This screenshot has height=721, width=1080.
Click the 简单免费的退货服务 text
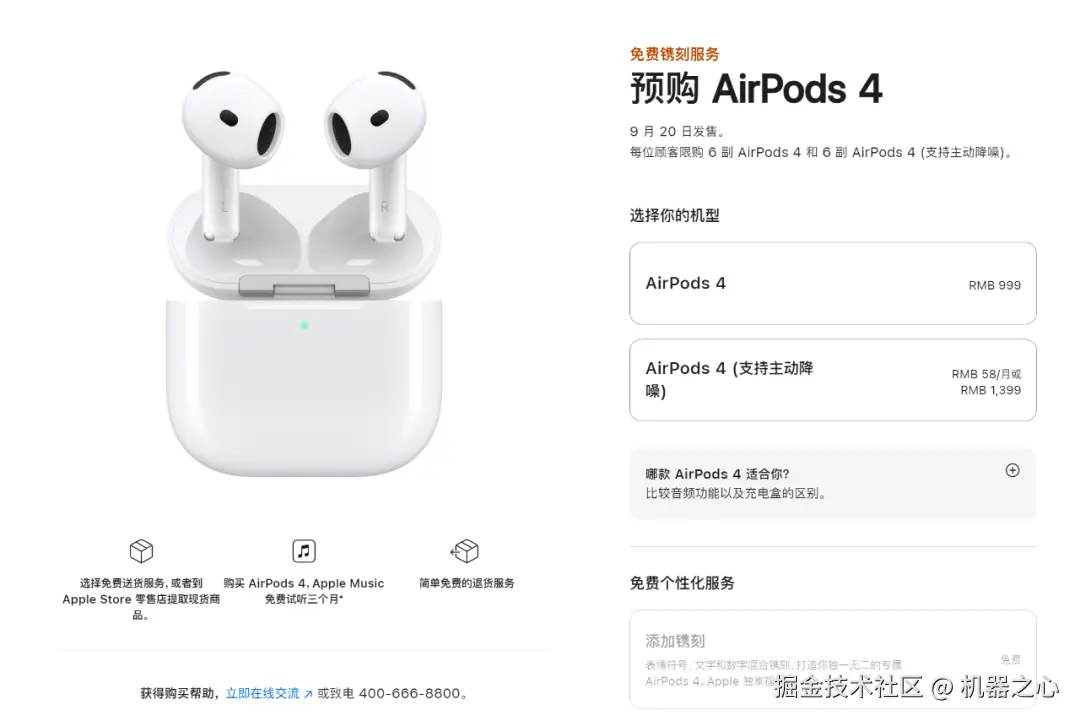click(x=466, y=583)
